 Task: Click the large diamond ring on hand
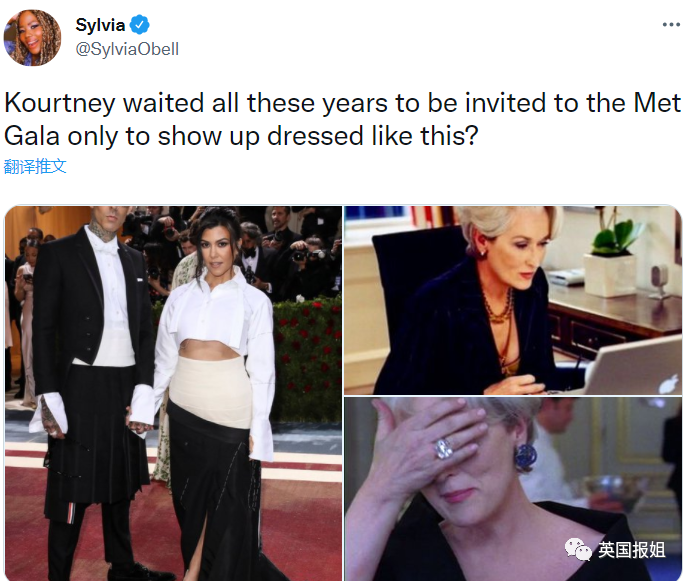tap(444, 448)
